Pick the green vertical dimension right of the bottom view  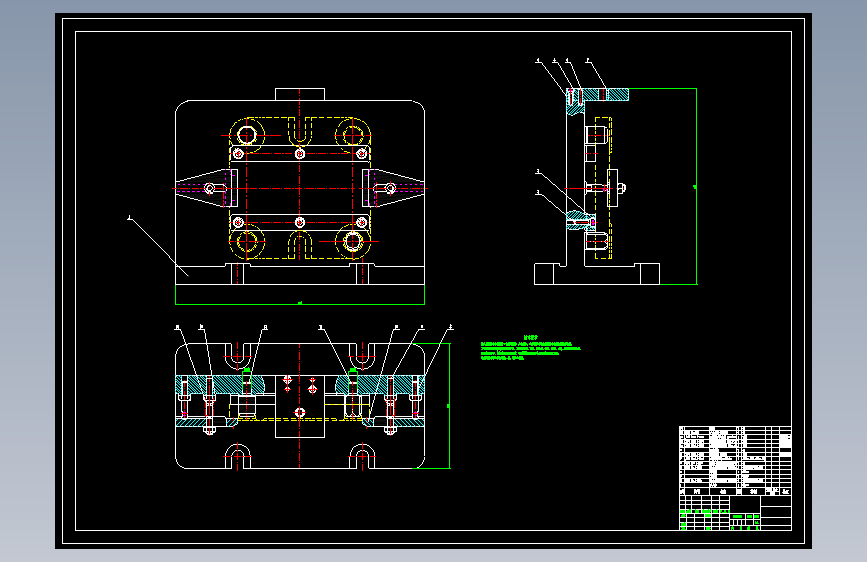pos(448,406)
